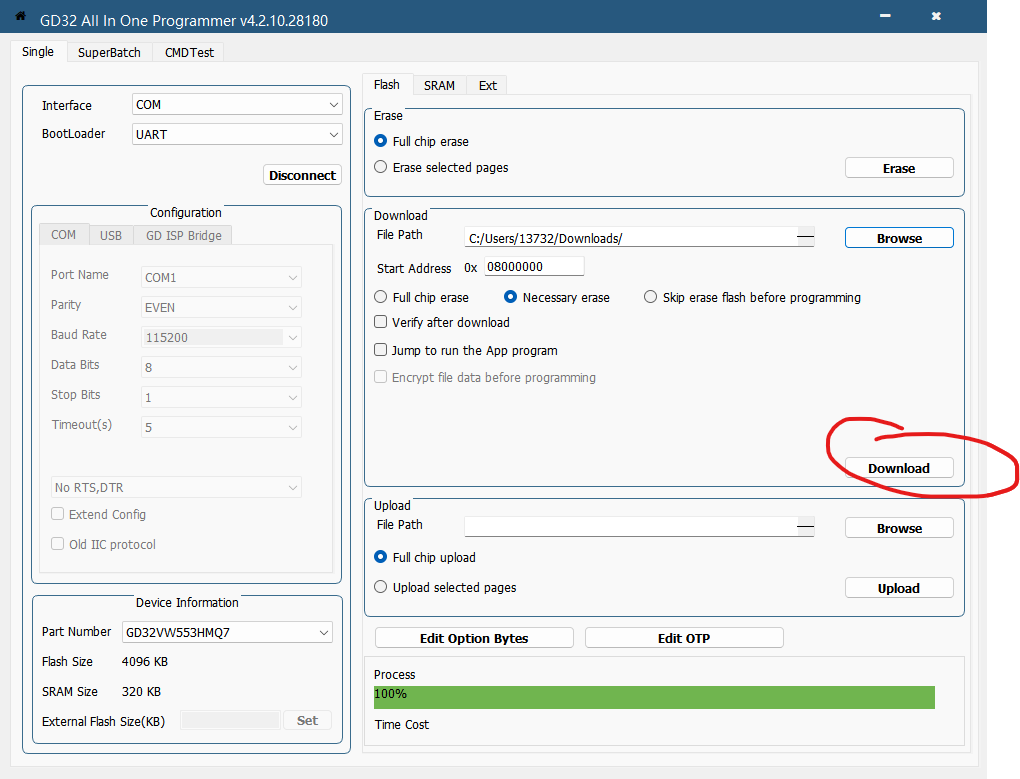Image resolution: width=1020 pixels, height=779 pixels.
Task: Open Edit Option Bytes
Action: point(474,638)
